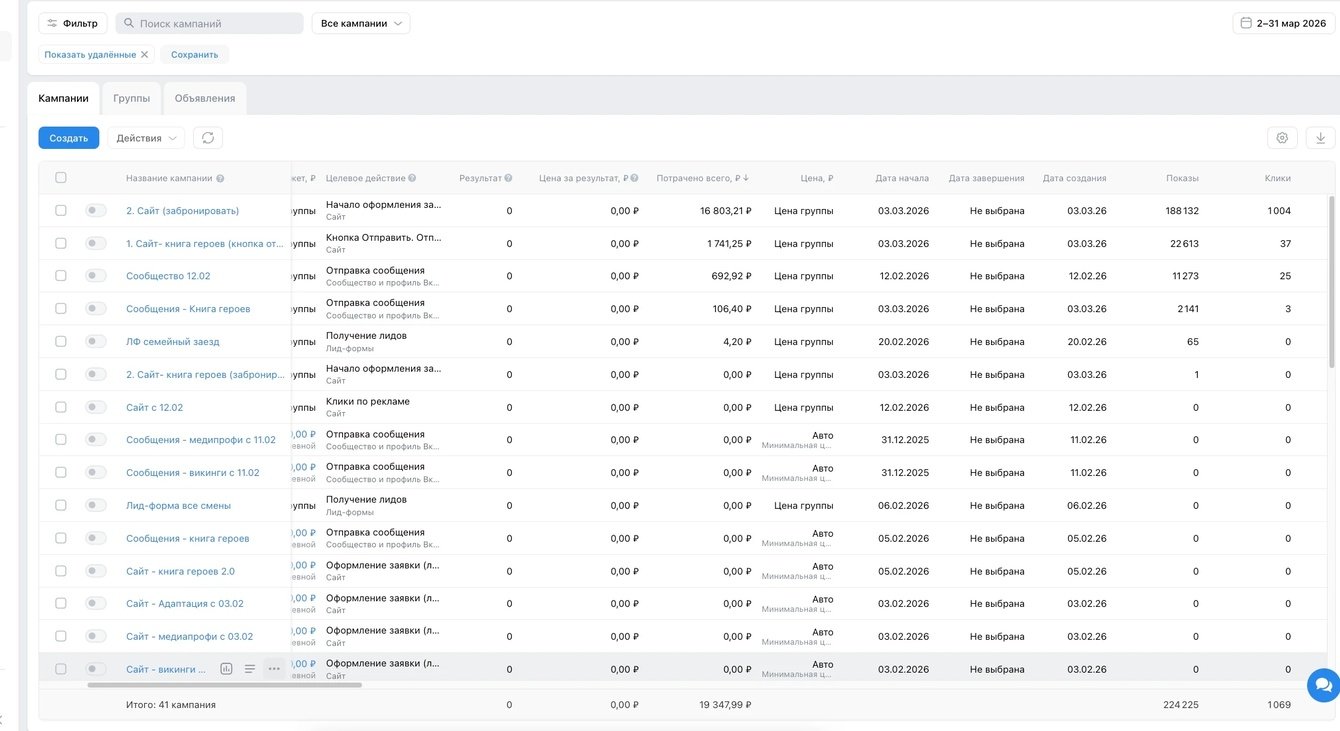The width and height of the screenshot is (1340, 731).
Task: Open statistics chart icon for Сайт - викинги
Action: click(x=226, y=669)
